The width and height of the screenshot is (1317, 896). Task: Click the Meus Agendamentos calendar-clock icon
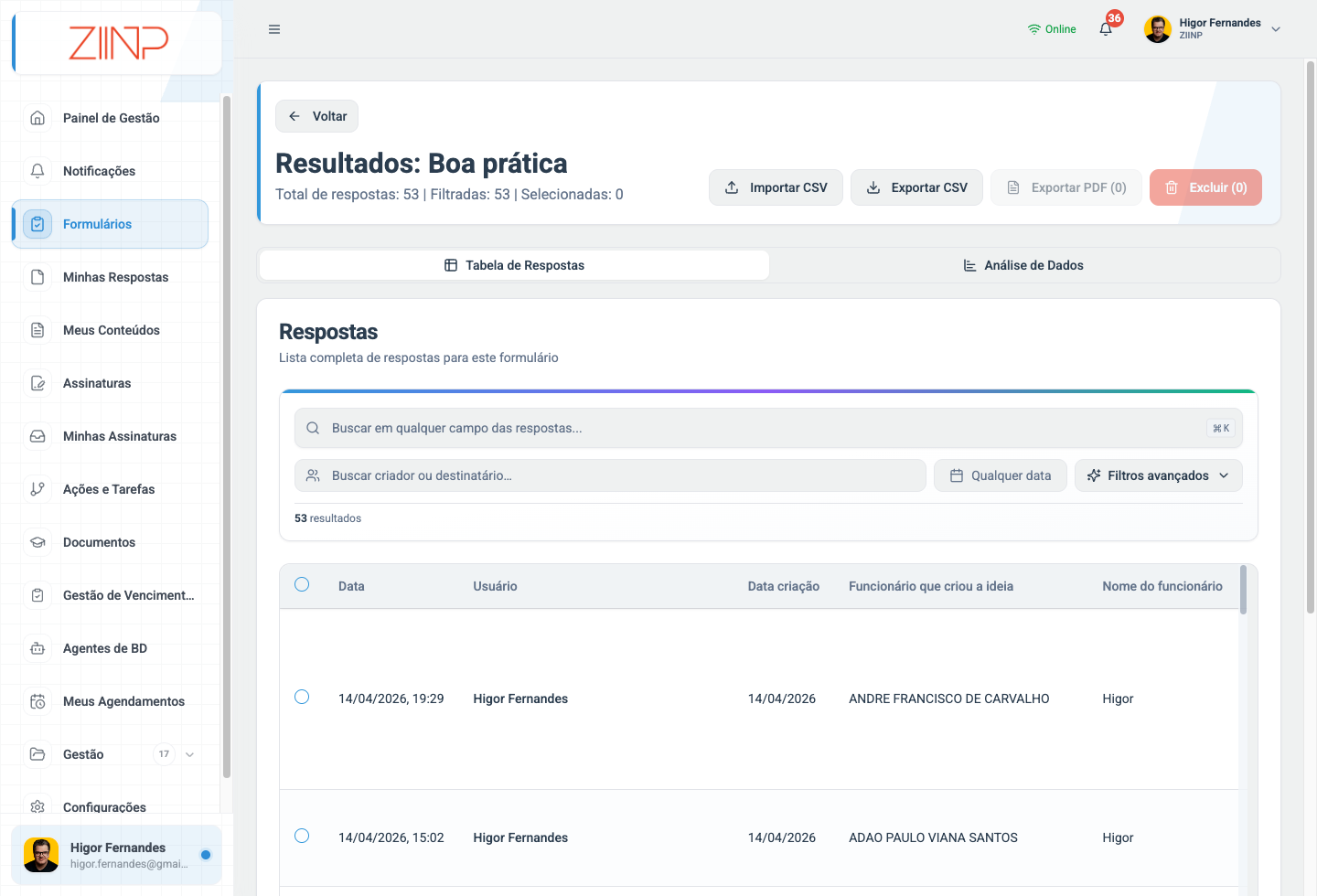click(37, 701)
